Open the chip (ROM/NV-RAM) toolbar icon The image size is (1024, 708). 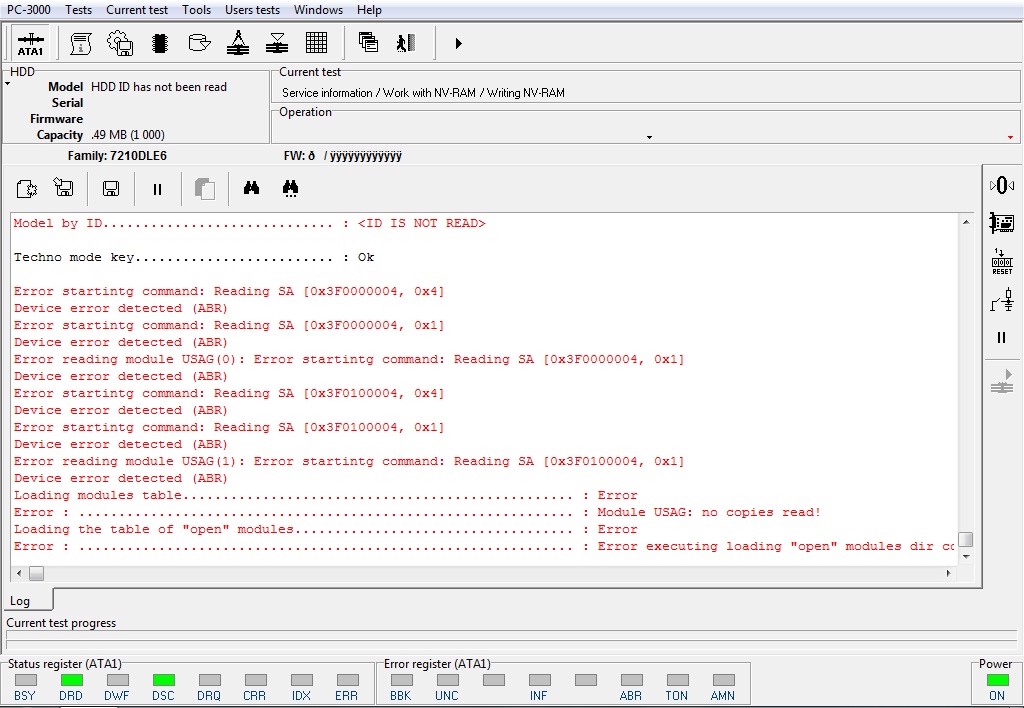(x=159, y=43)
